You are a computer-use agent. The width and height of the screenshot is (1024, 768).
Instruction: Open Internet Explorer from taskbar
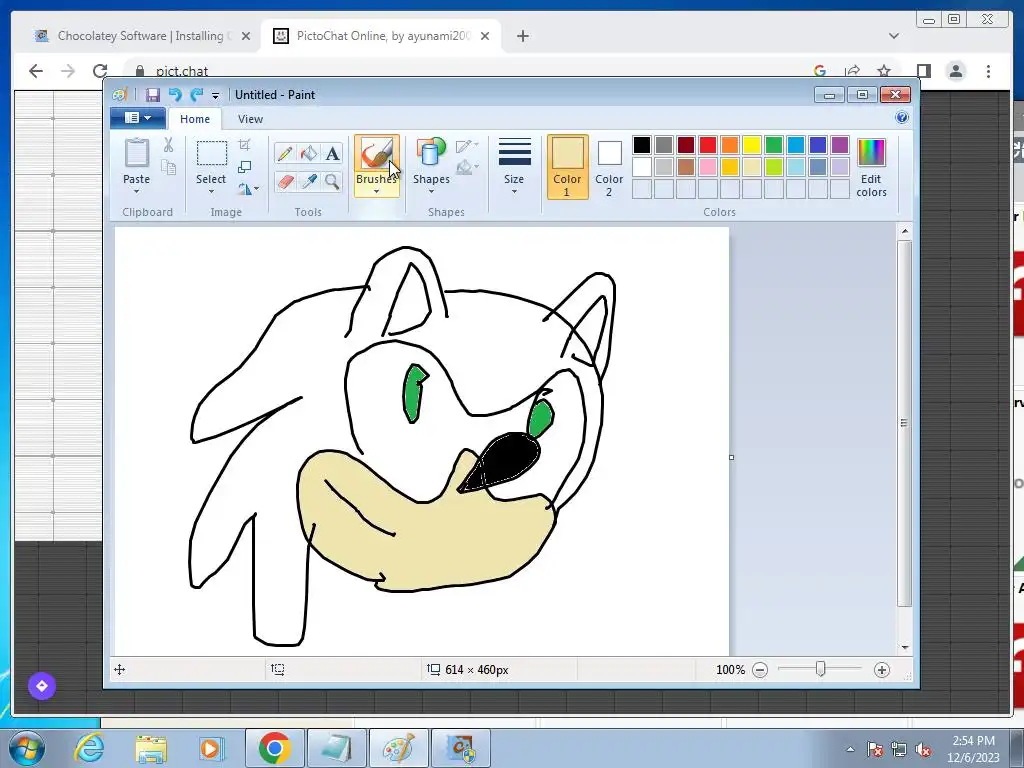coord(89,748)
